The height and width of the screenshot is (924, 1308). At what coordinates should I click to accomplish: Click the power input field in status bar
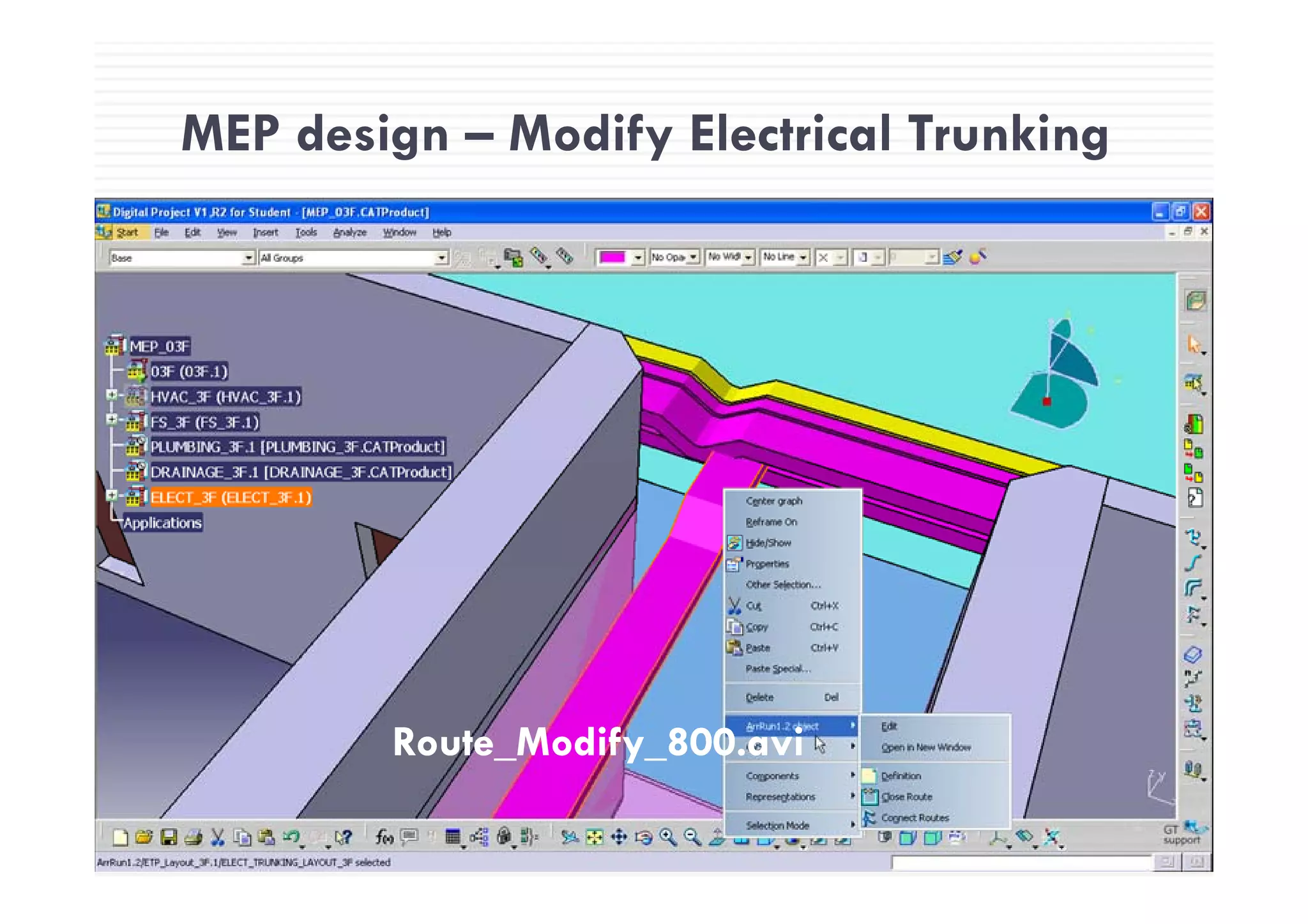point(1023,862)
